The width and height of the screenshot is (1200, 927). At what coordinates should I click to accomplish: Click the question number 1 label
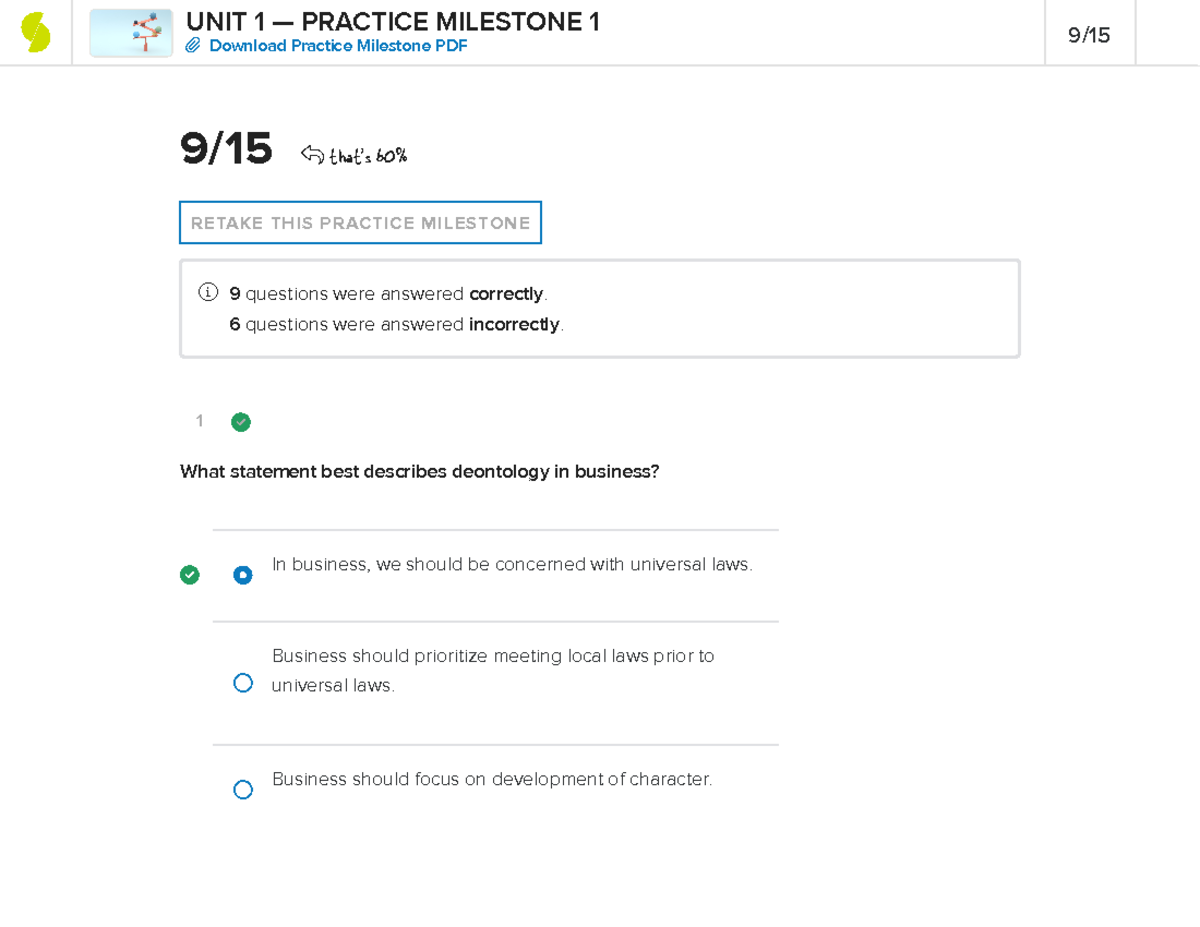pos(199,421)
